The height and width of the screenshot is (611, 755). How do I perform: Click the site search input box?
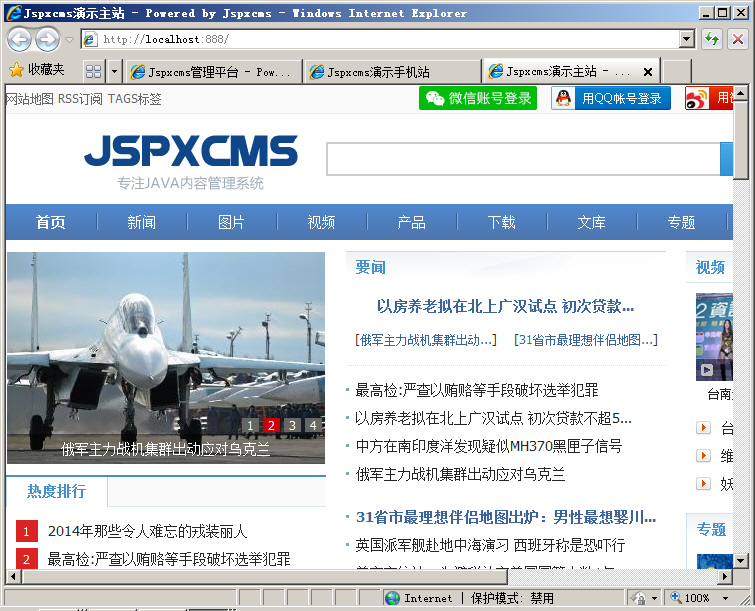pos(523,159)
